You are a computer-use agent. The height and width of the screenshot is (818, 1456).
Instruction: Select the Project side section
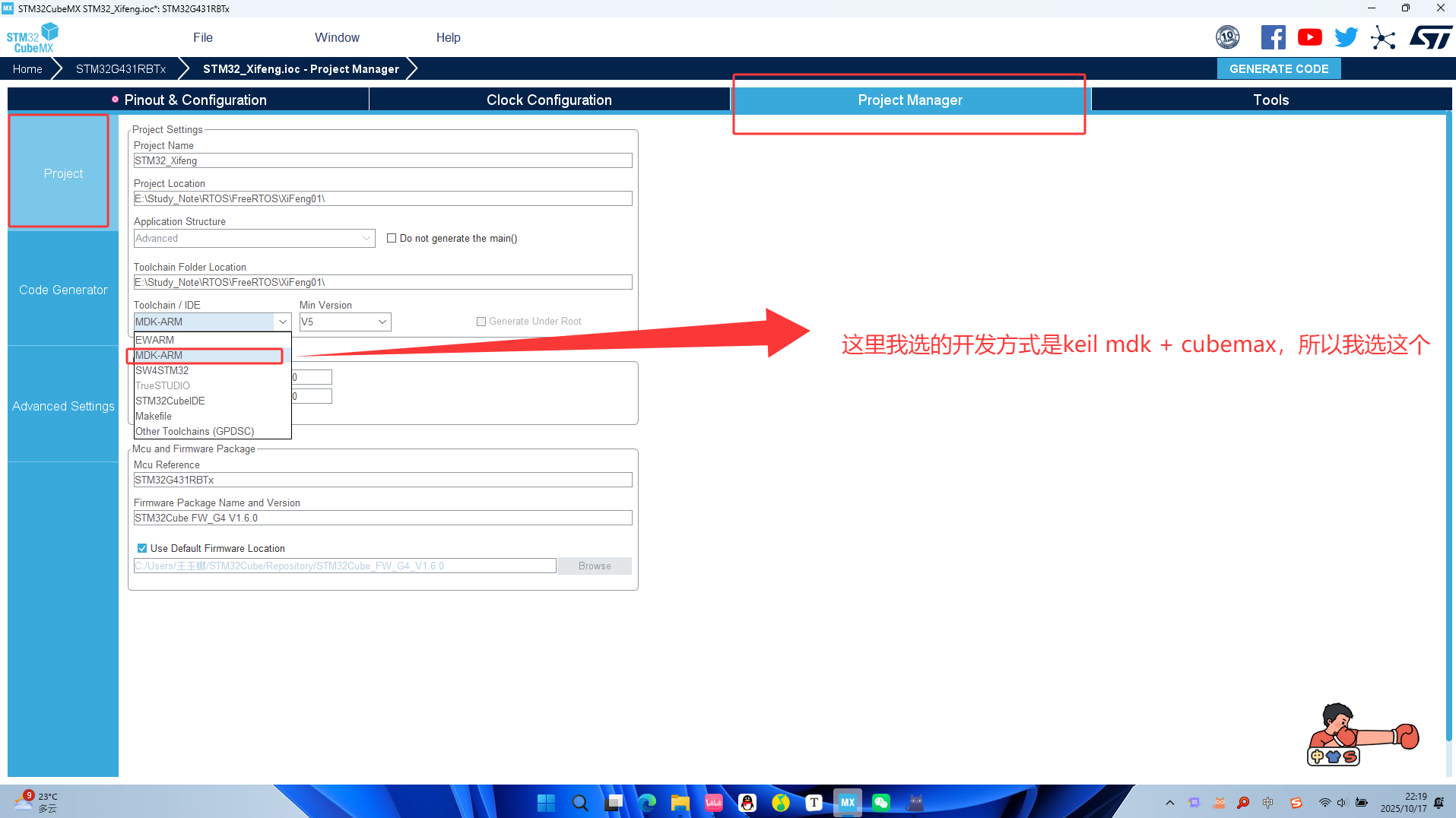(x=63, y=173)
